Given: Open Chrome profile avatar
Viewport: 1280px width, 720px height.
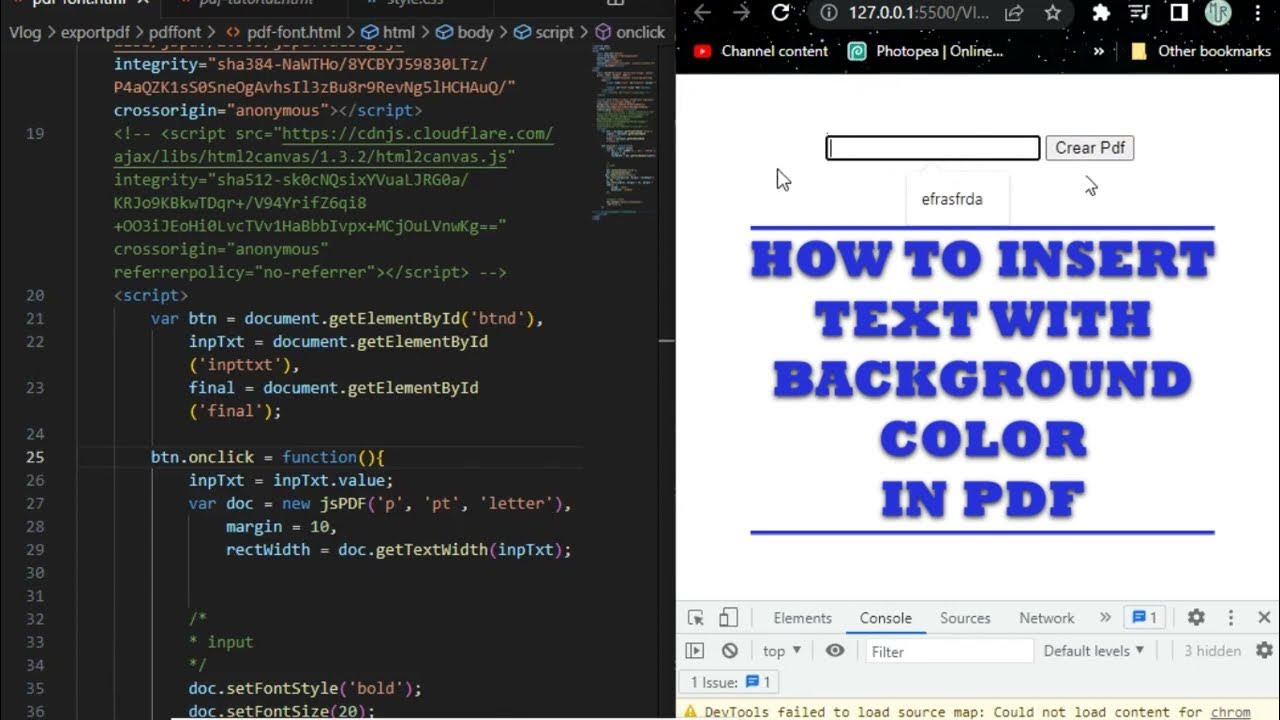Looking at the screenshot, I should [x=1217, y=13].
